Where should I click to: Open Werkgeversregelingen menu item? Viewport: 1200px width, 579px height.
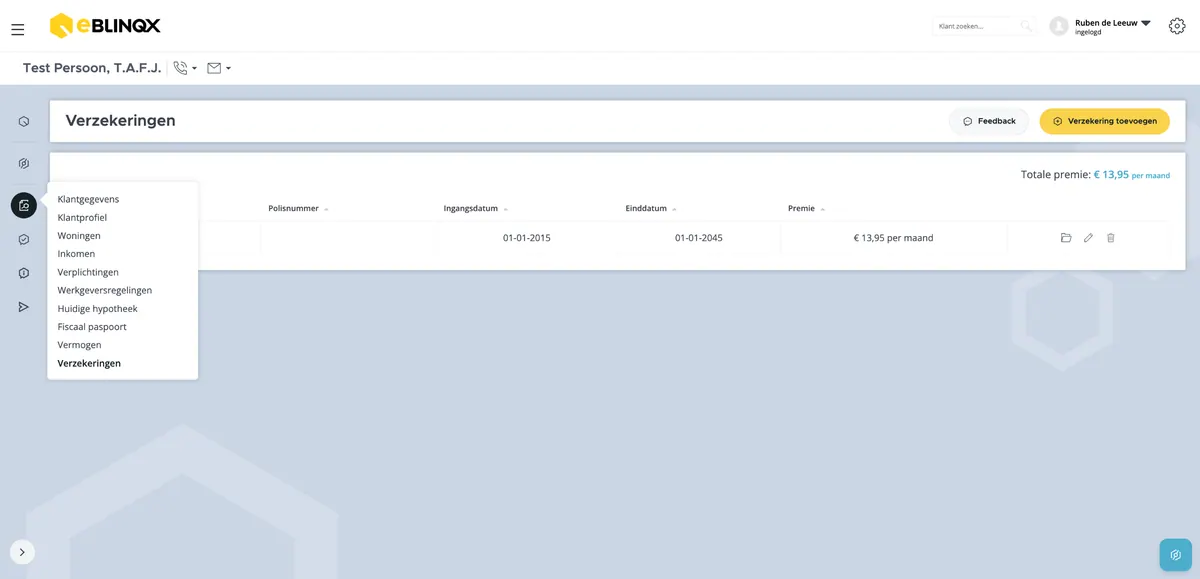pos(105,290)
